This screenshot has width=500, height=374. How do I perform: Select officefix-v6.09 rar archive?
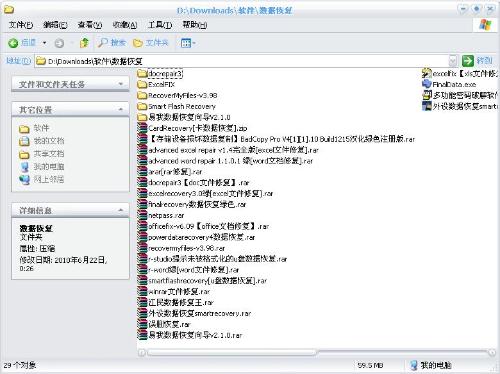point(203,226)
